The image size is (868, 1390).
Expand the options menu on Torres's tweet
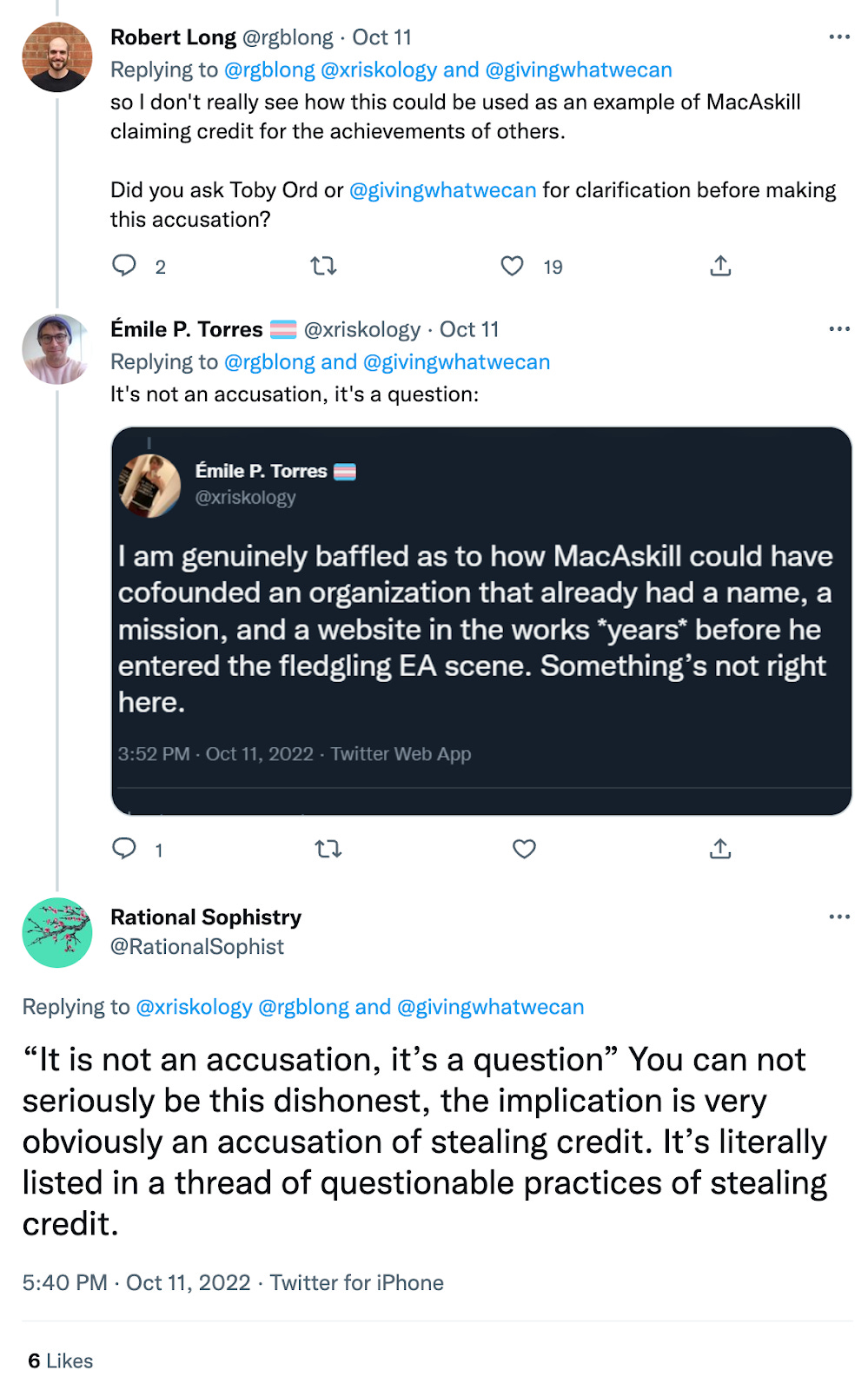(839, 328)
